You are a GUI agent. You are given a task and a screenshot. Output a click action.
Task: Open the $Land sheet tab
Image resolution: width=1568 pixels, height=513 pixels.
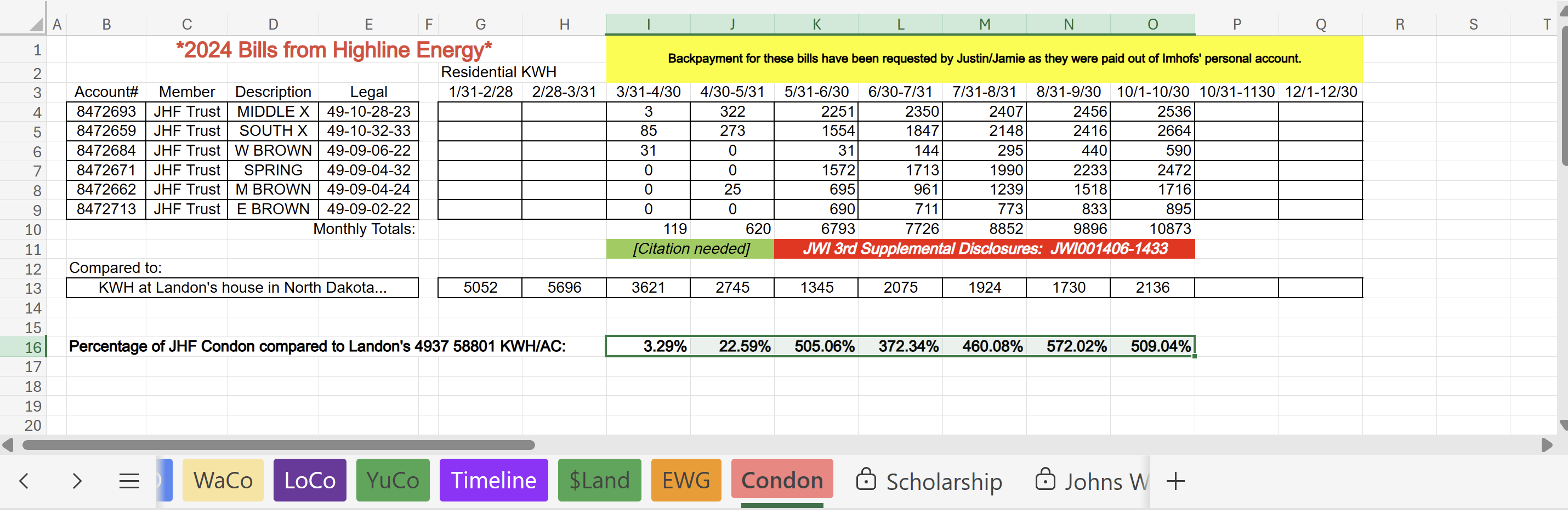click(x=599, y=480)
